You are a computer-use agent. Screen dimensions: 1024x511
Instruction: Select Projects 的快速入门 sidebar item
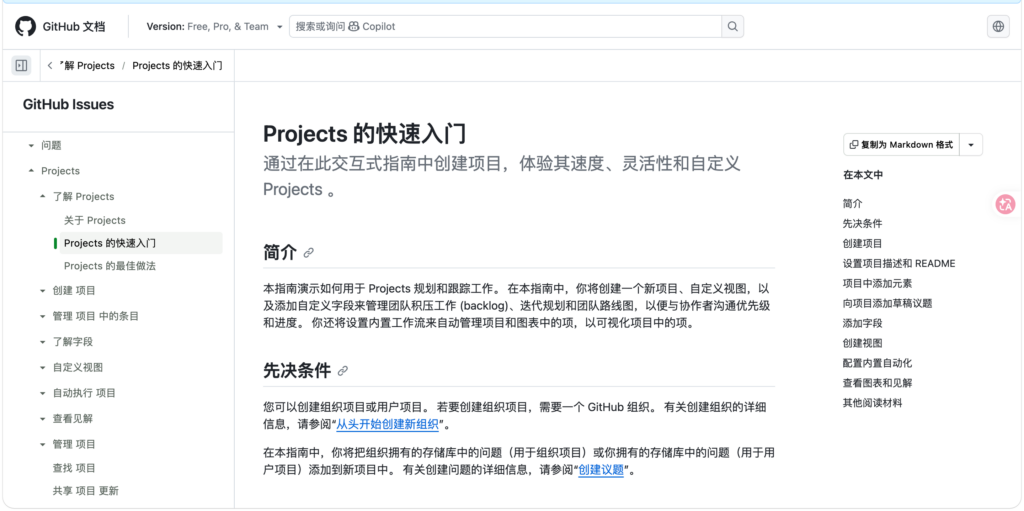tap(141, 243)
